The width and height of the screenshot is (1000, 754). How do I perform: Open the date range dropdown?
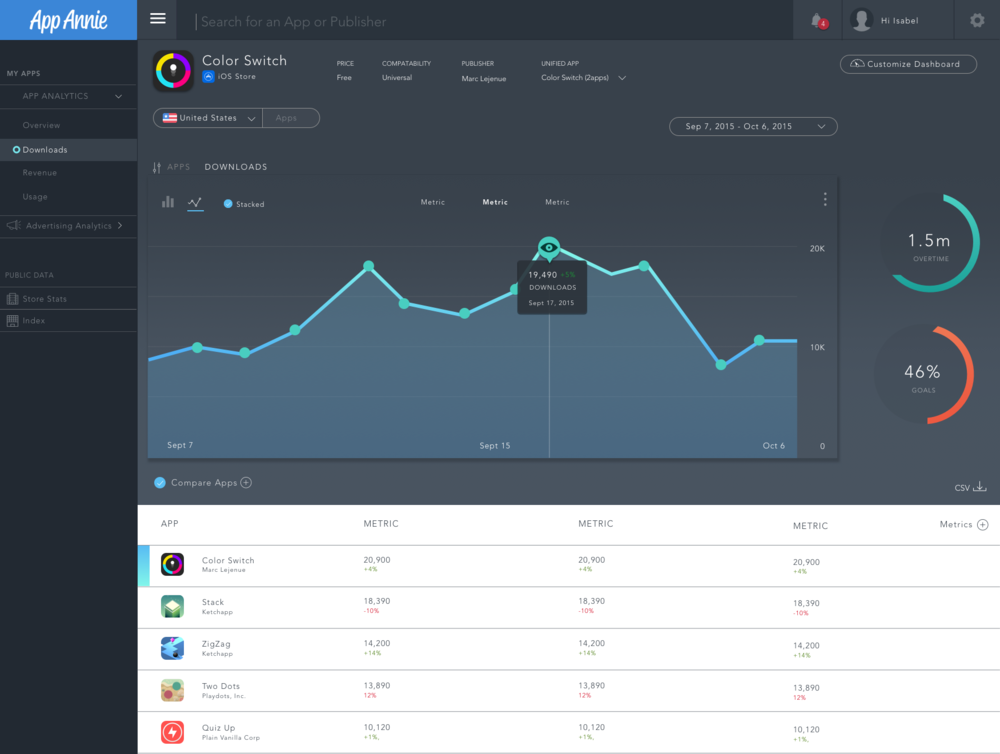coord(753,126)
